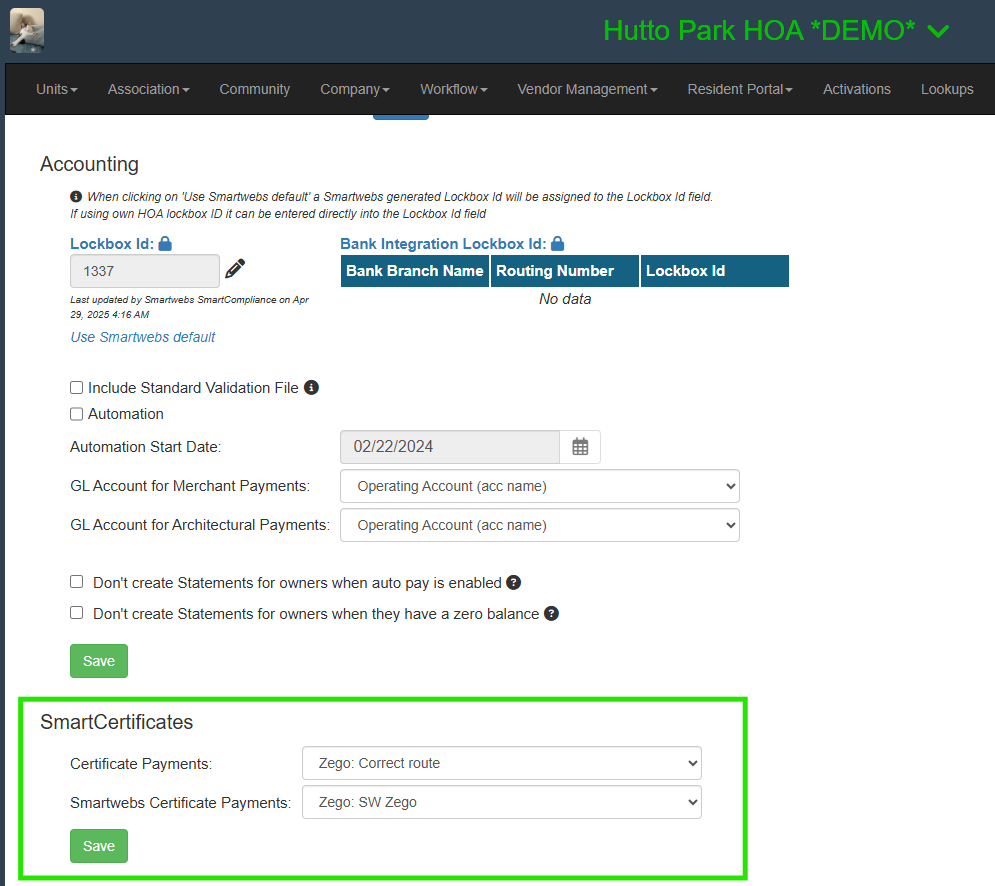Click the pencil edit icon beside Lockbox Id
Image resolution: width=995 pixels, height=886 pixels.
pos(235,268)
